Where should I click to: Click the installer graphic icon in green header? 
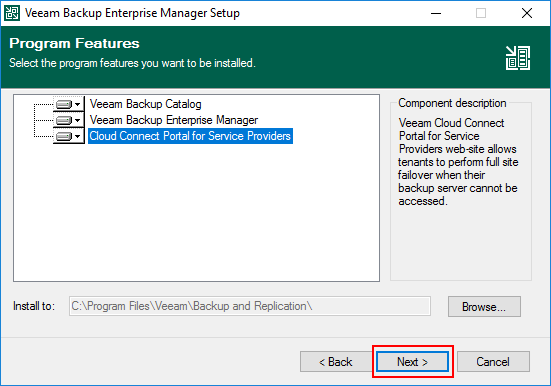(518, 58)
